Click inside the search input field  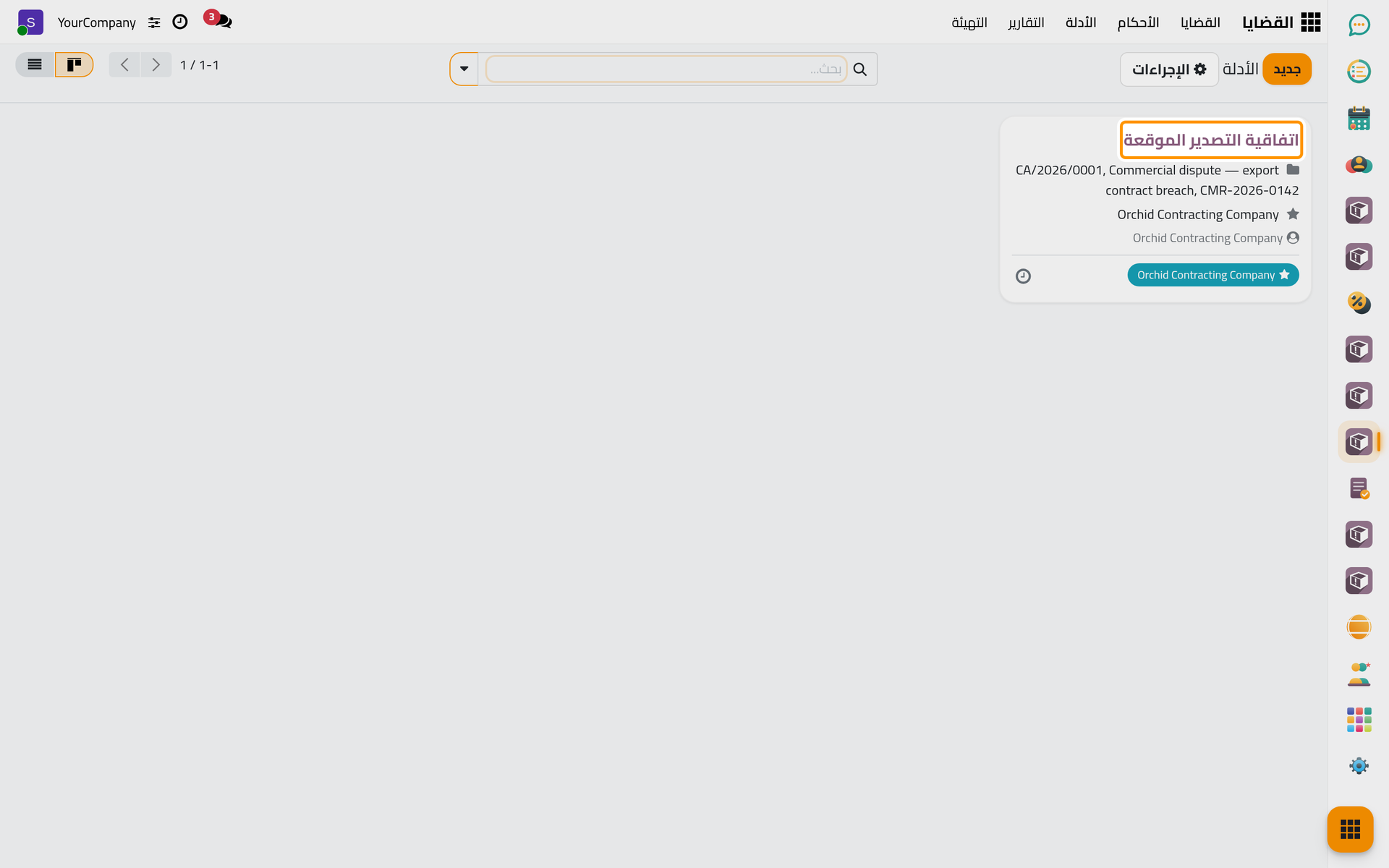pos(666,69)
